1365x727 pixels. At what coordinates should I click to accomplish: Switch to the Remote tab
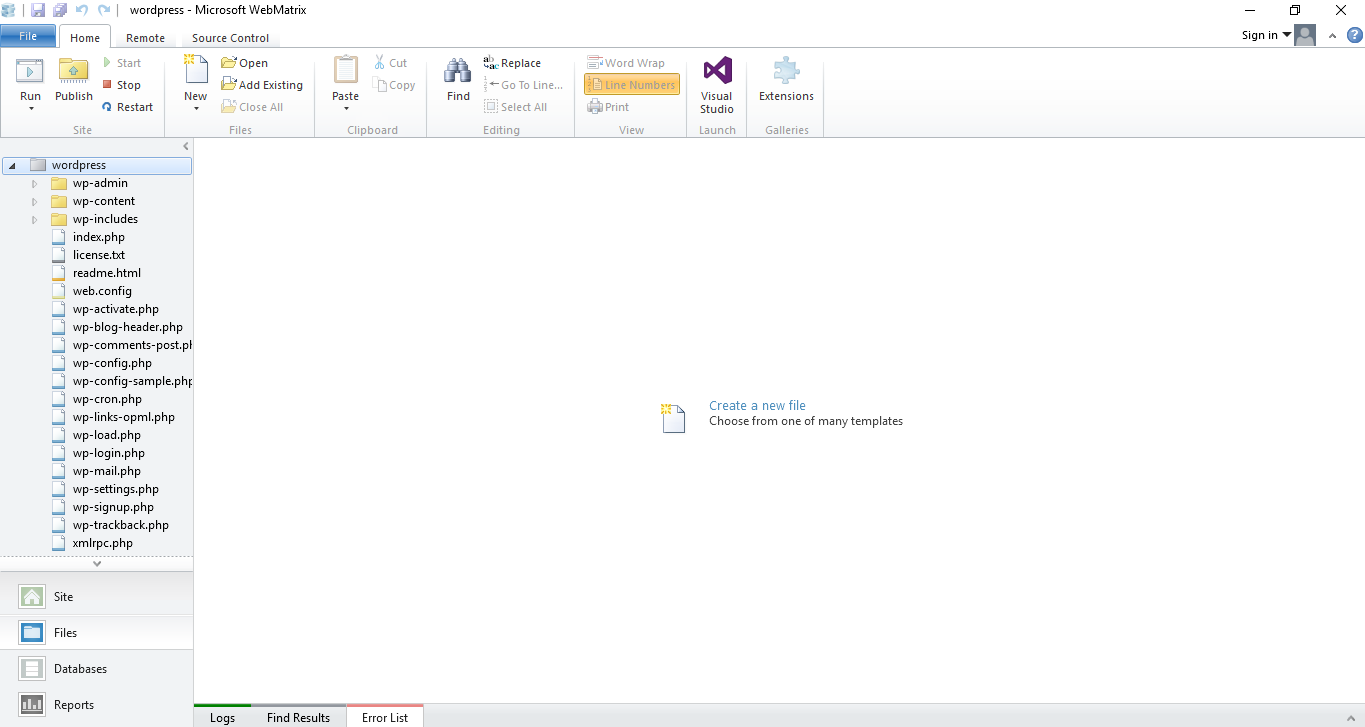(x=145, y=38)
